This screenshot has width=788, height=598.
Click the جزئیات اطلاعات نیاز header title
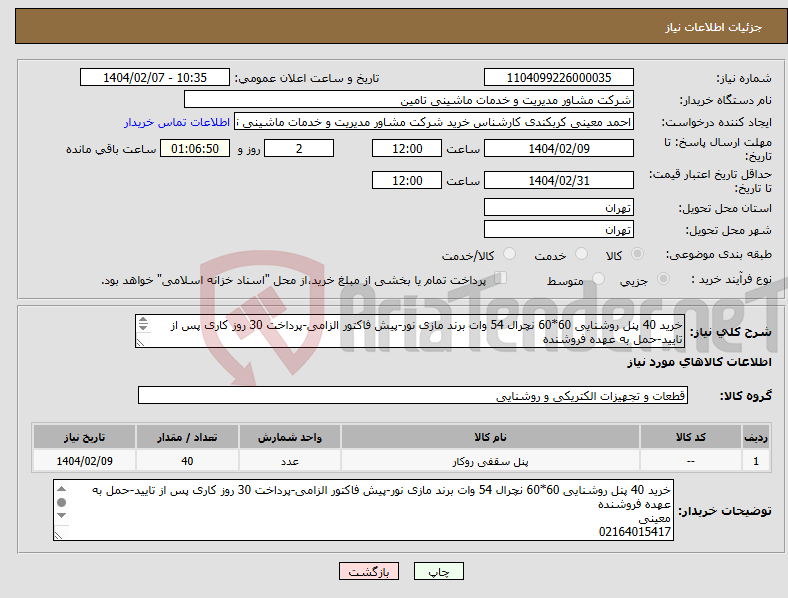[714, 27]
